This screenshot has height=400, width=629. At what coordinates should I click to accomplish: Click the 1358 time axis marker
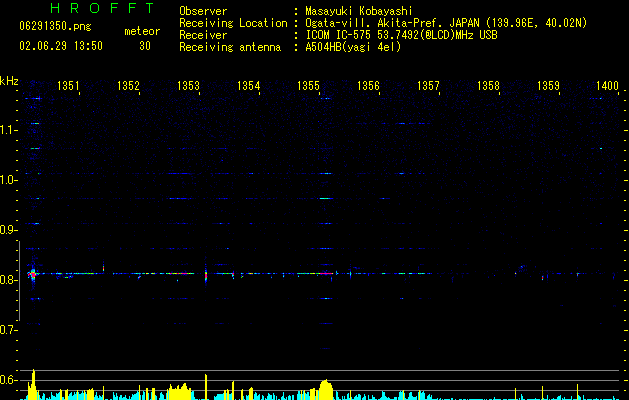coord(488,86)
